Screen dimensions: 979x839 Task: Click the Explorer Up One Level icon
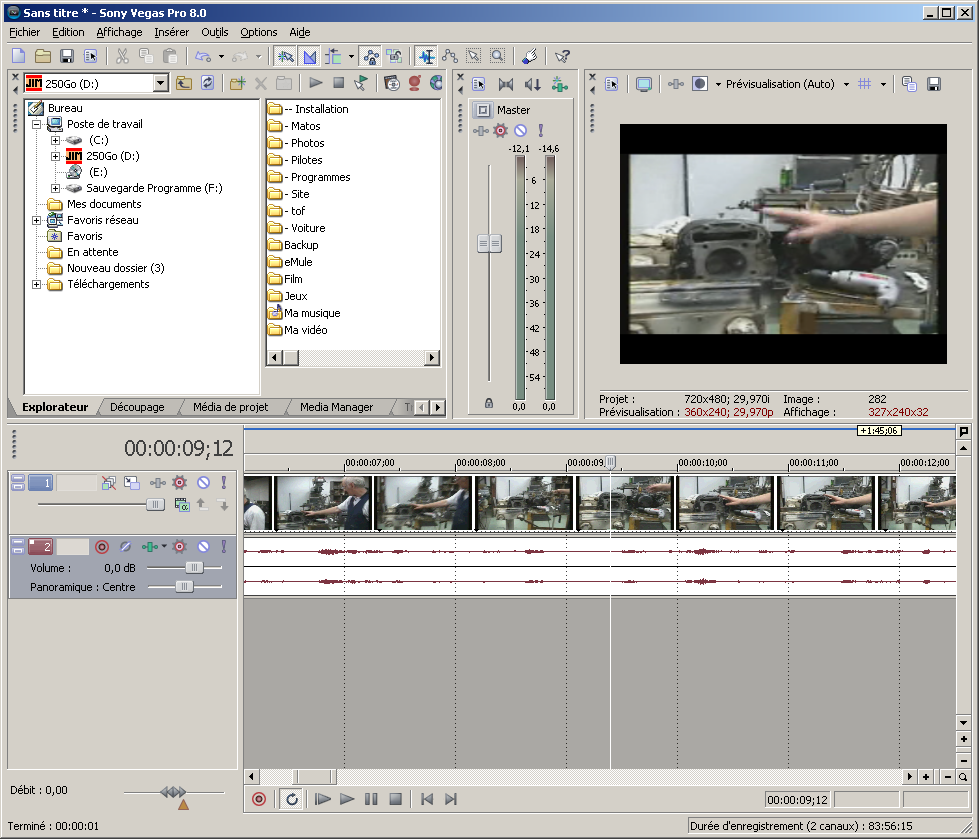click(x=184, y=83)
